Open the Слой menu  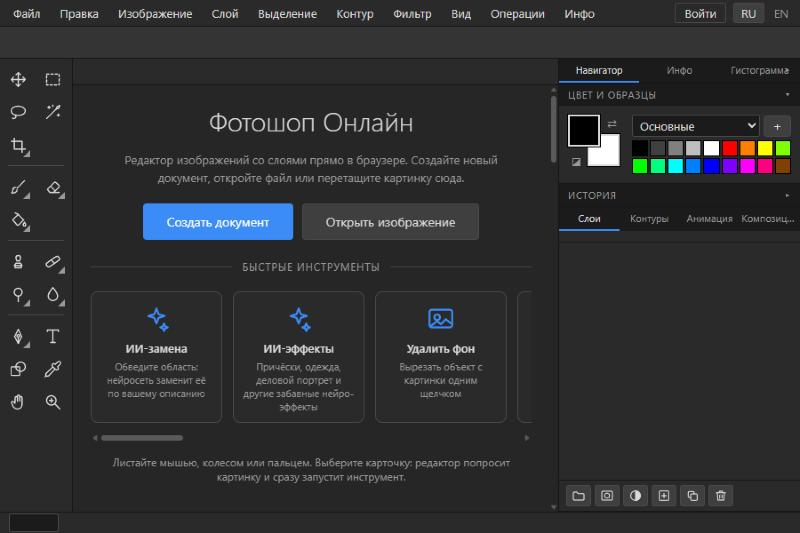[x=225, y=14]
